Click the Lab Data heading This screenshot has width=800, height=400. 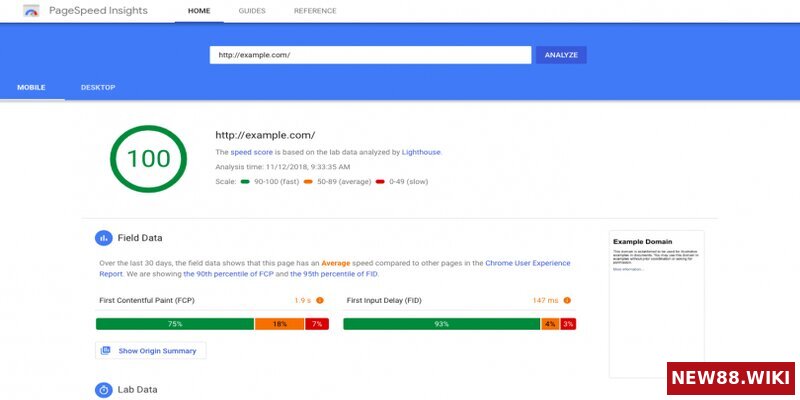137,390
